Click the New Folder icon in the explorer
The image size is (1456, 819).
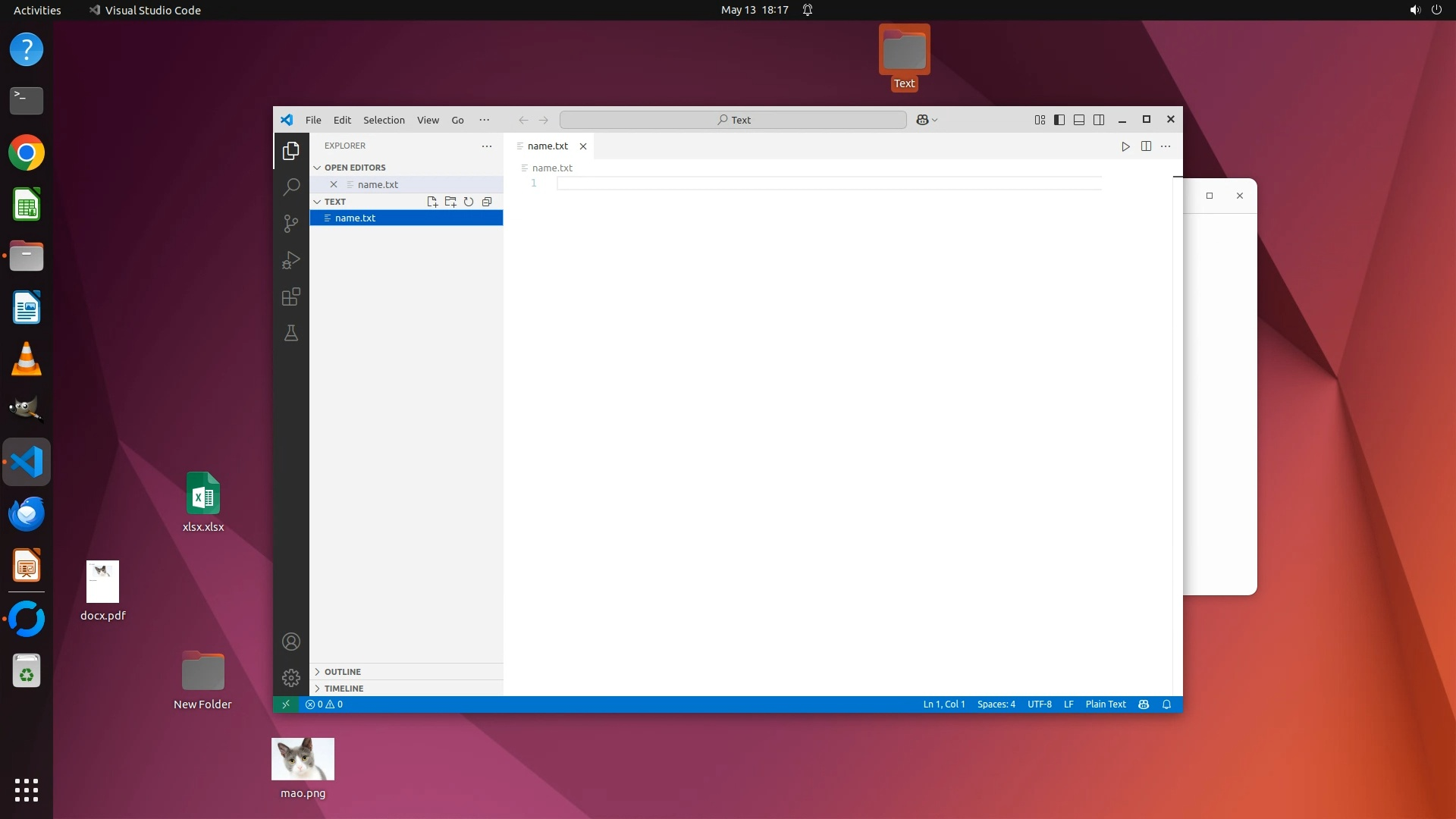[x=450, y=202]
